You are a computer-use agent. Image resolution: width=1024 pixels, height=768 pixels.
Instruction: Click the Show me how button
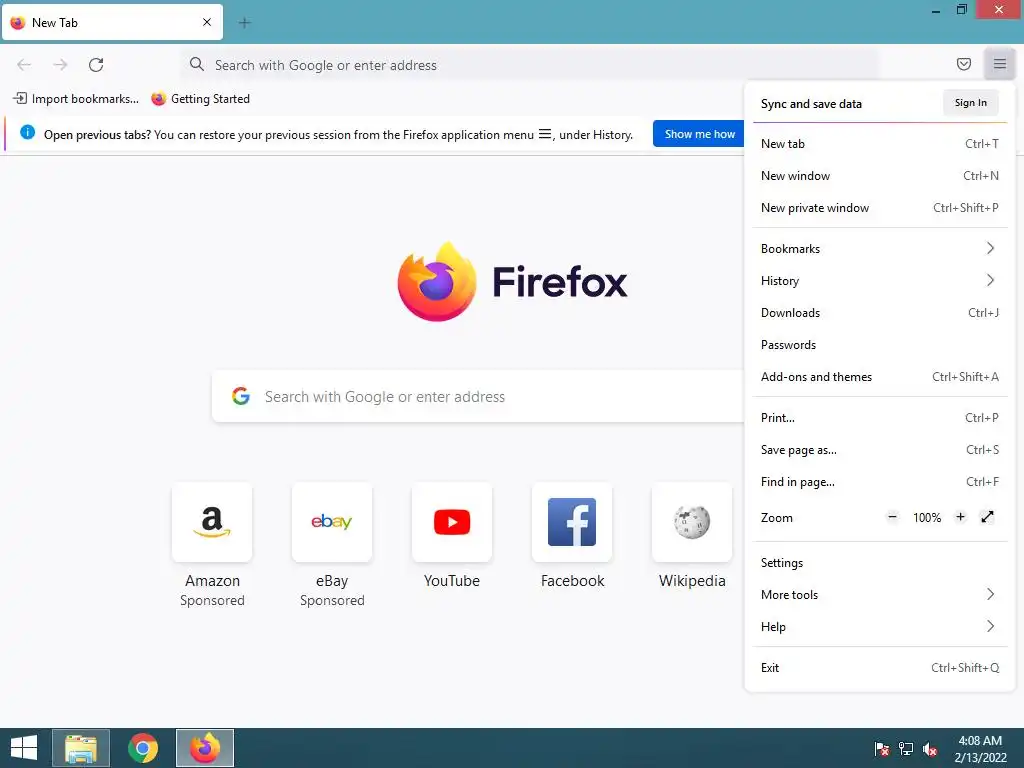point(699,134)
